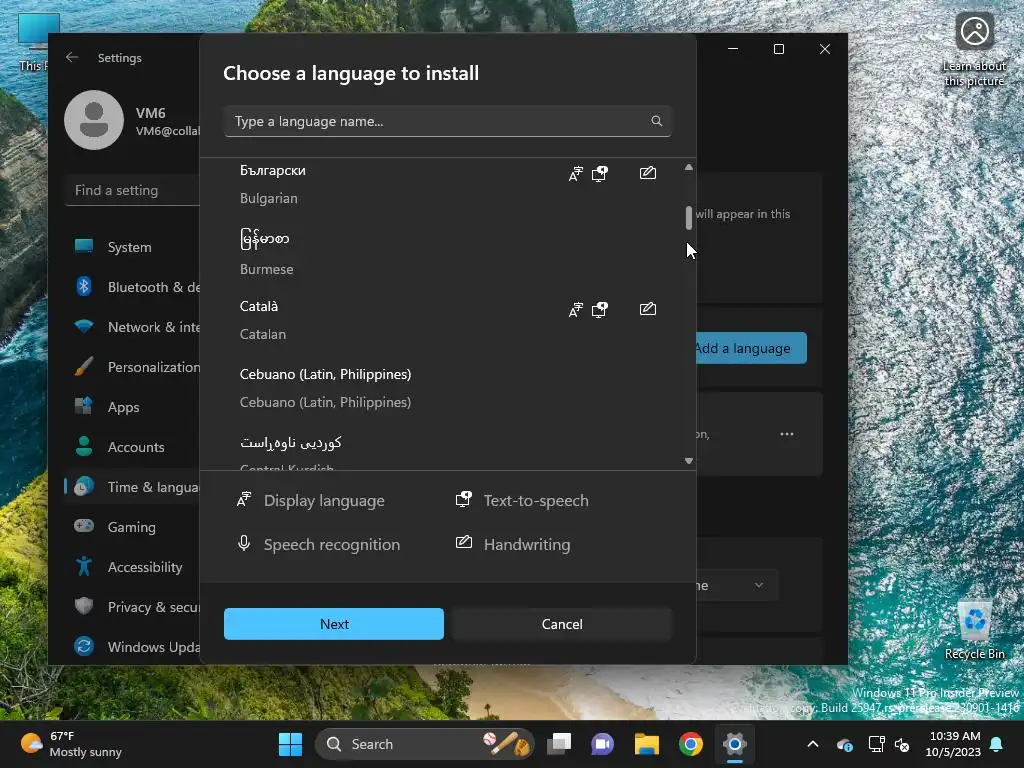
Task: Click Bulgarian display language icon
Action: tap(575, 174)
